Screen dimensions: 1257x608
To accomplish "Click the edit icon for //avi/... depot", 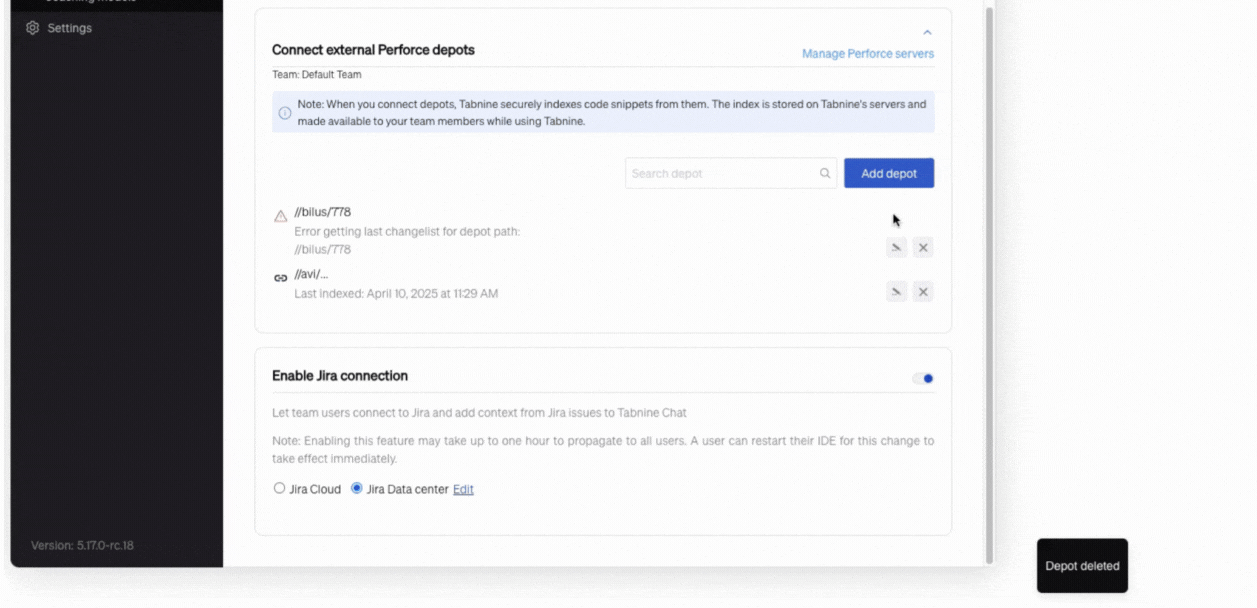I will [x=896, y=292].
